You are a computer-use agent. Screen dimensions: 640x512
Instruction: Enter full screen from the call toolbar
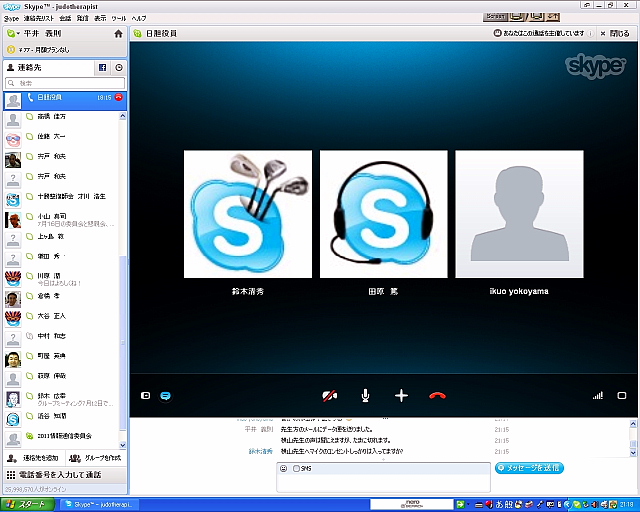[x=621, y=395]
